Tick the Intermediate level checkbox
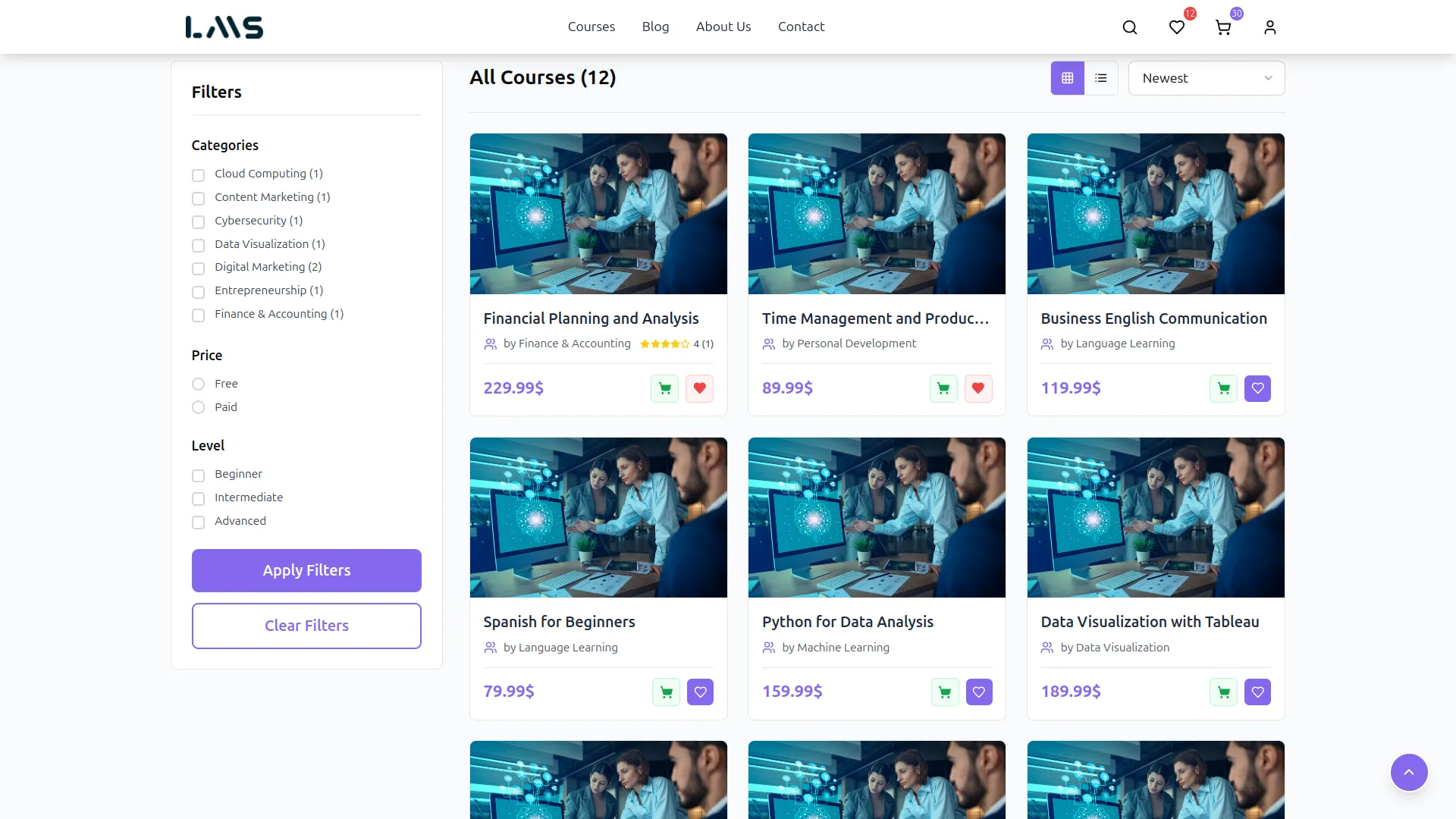 [198, 498]
